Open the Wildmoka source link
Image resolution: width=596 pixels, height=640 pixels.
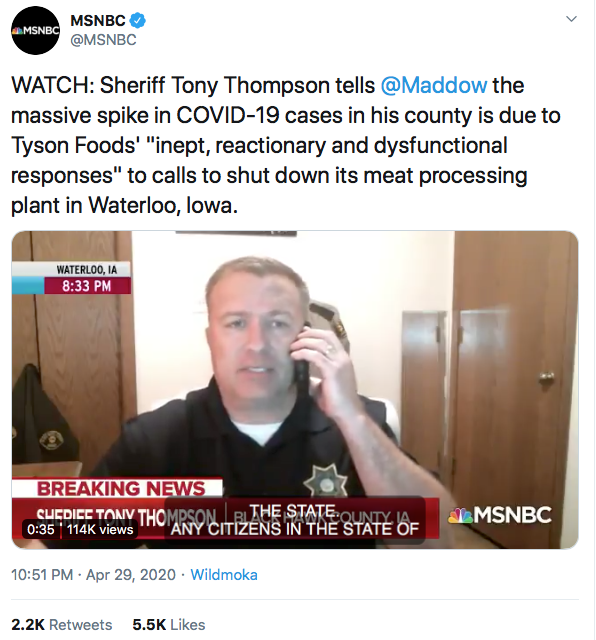224,575
